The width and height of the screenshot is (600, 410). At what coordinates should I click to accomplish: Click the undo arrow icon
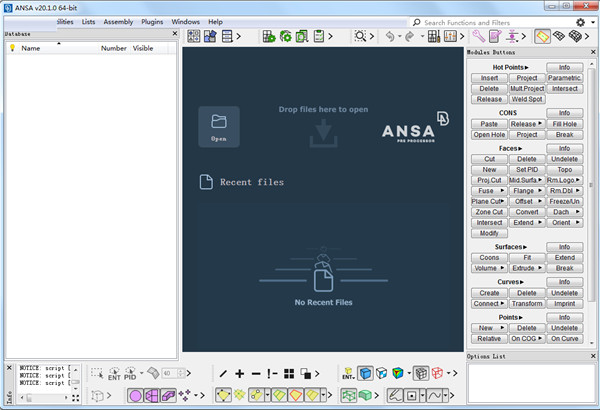[x=390, y=37]
